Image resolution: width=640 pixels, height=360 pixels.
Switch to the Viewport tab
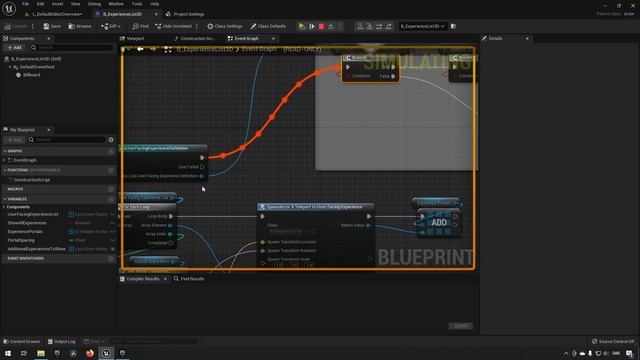pos(135,38)
